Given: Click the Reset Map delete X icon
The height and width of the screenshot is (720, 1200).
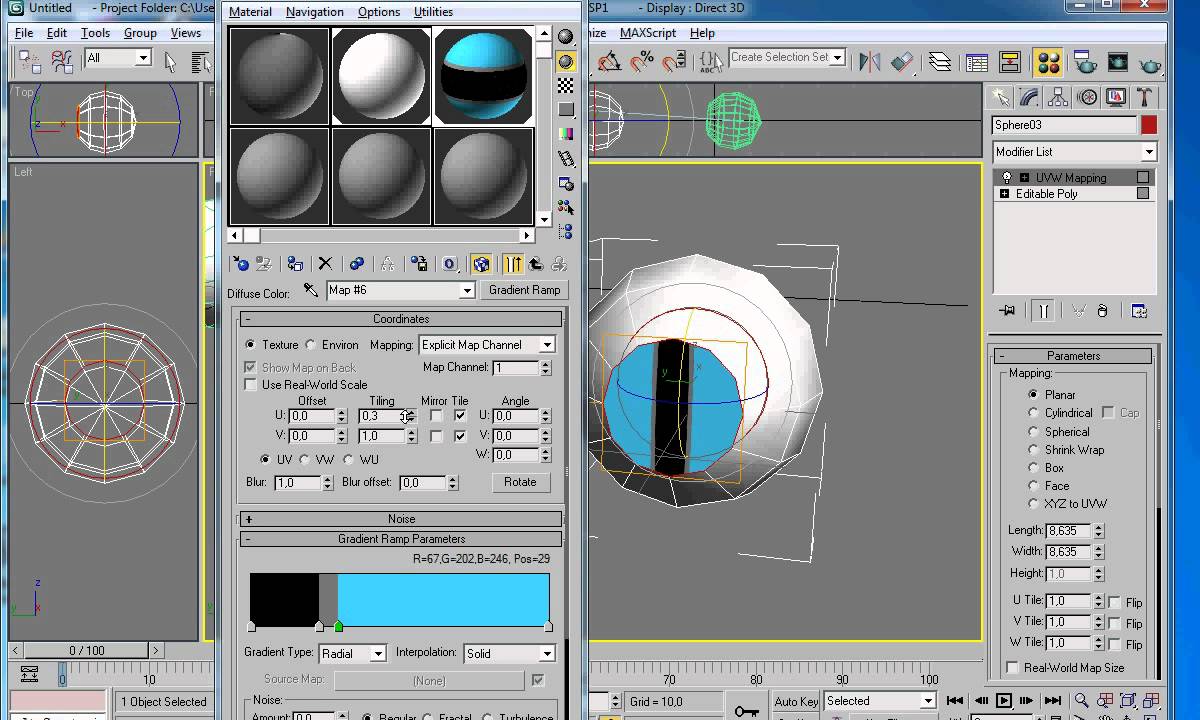Looking at the screenshot, I should click(x=325, y=264).
